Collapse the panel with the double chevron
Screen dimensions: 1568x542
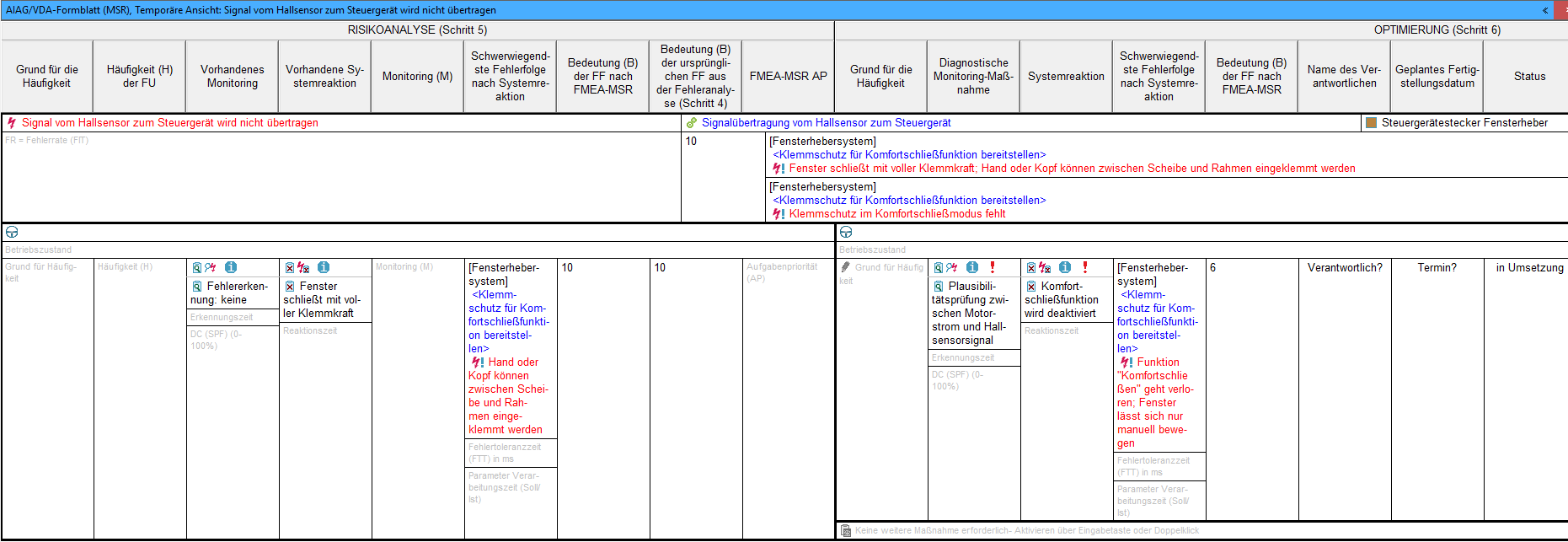pyautogui.click(x=1545, y=10)
